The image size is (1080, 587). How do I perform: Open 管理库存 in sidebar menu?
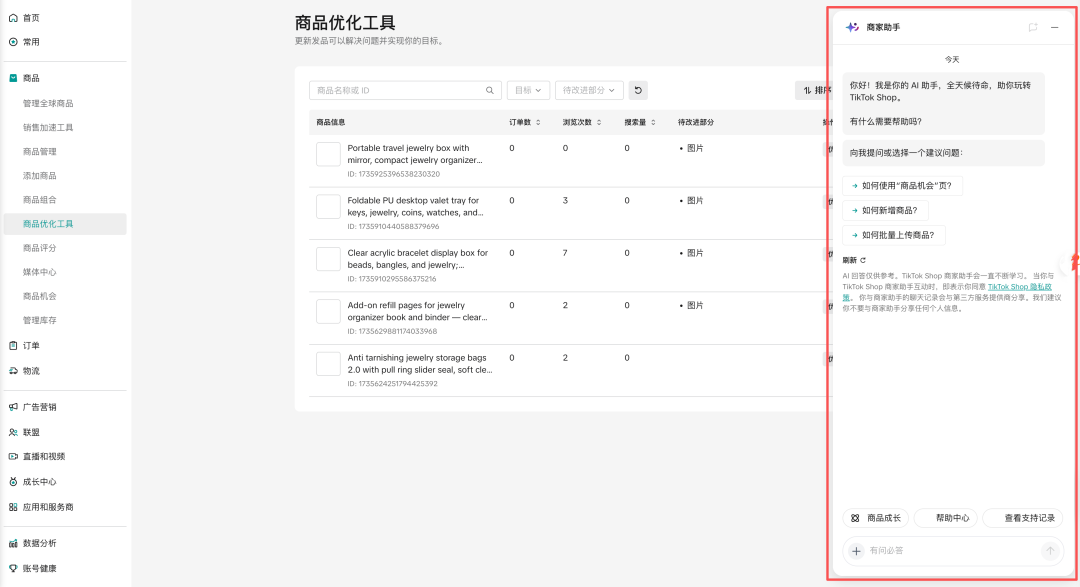40,320
